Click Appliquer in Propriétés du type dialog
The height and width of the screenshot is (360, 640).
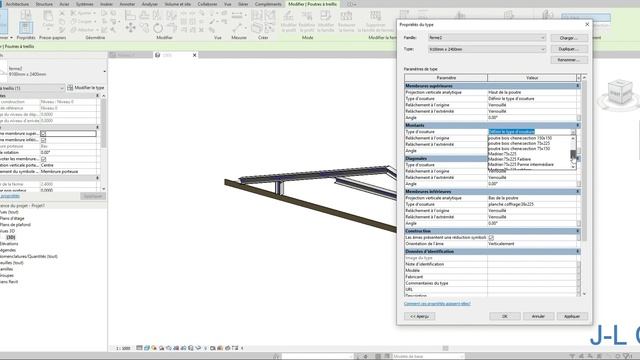572,316
